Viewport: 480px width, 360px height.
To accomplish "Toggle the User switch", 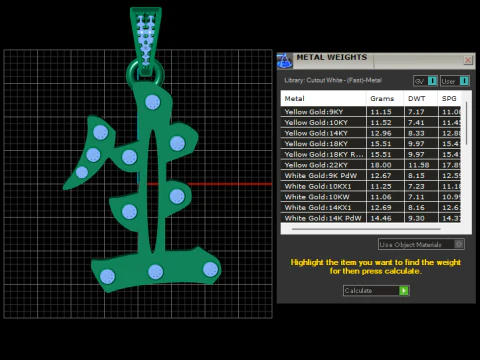I will (455, 81).
